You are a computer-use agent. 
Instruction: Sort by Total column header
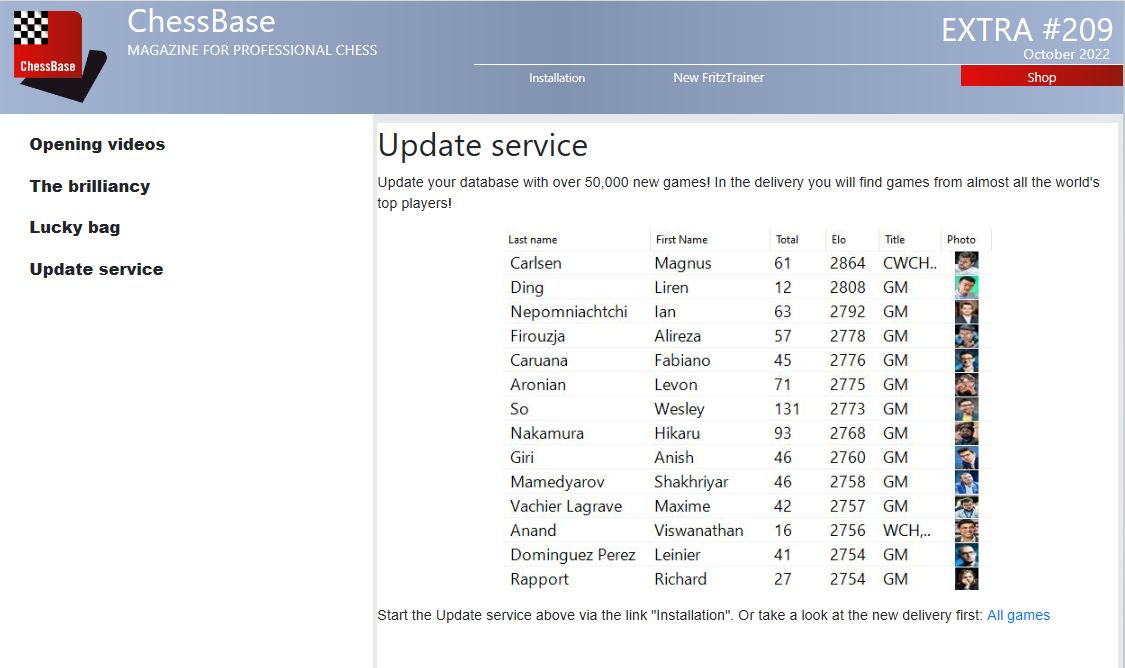(787, 240)
